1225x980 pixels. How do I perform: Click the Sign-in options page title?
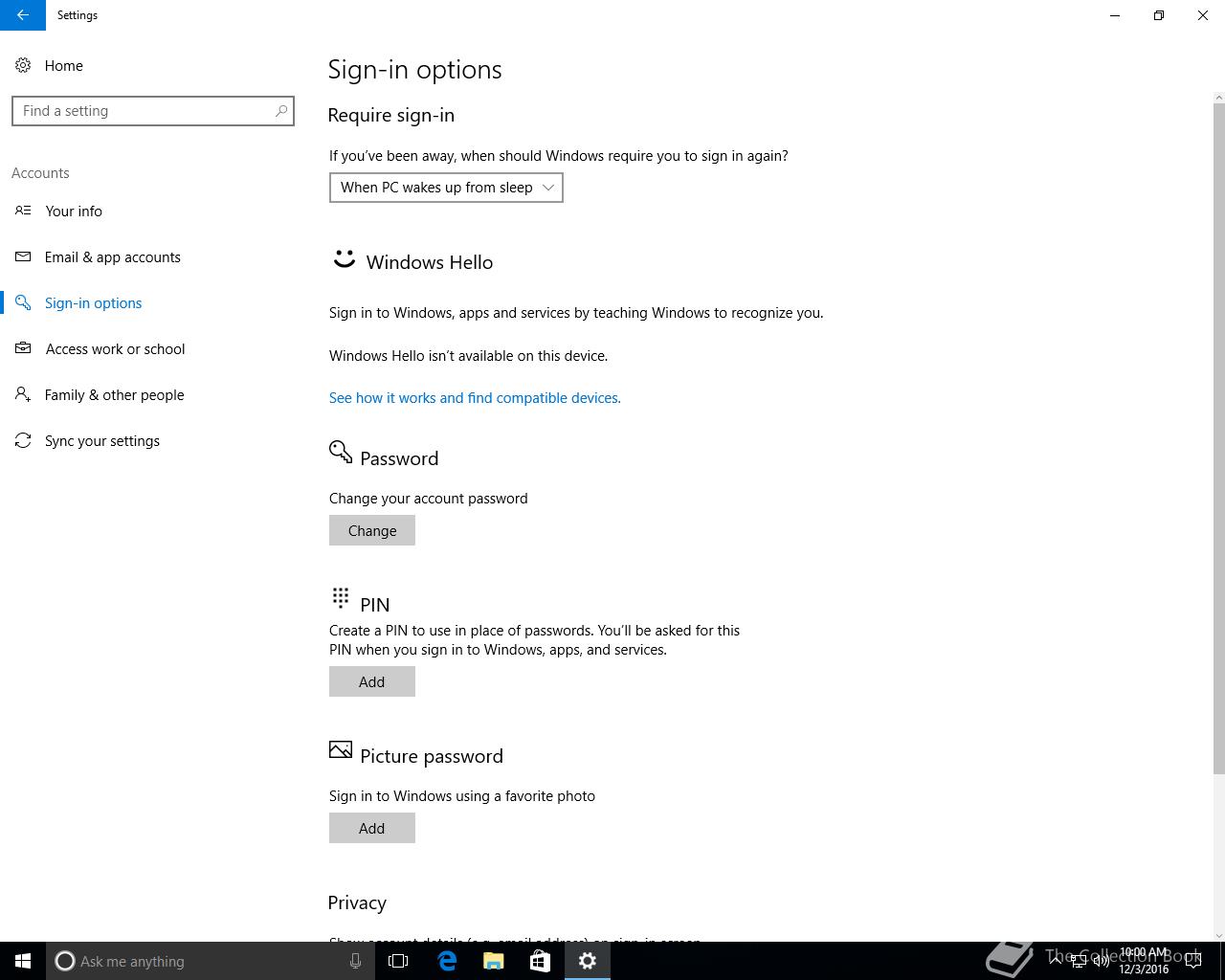414,70
